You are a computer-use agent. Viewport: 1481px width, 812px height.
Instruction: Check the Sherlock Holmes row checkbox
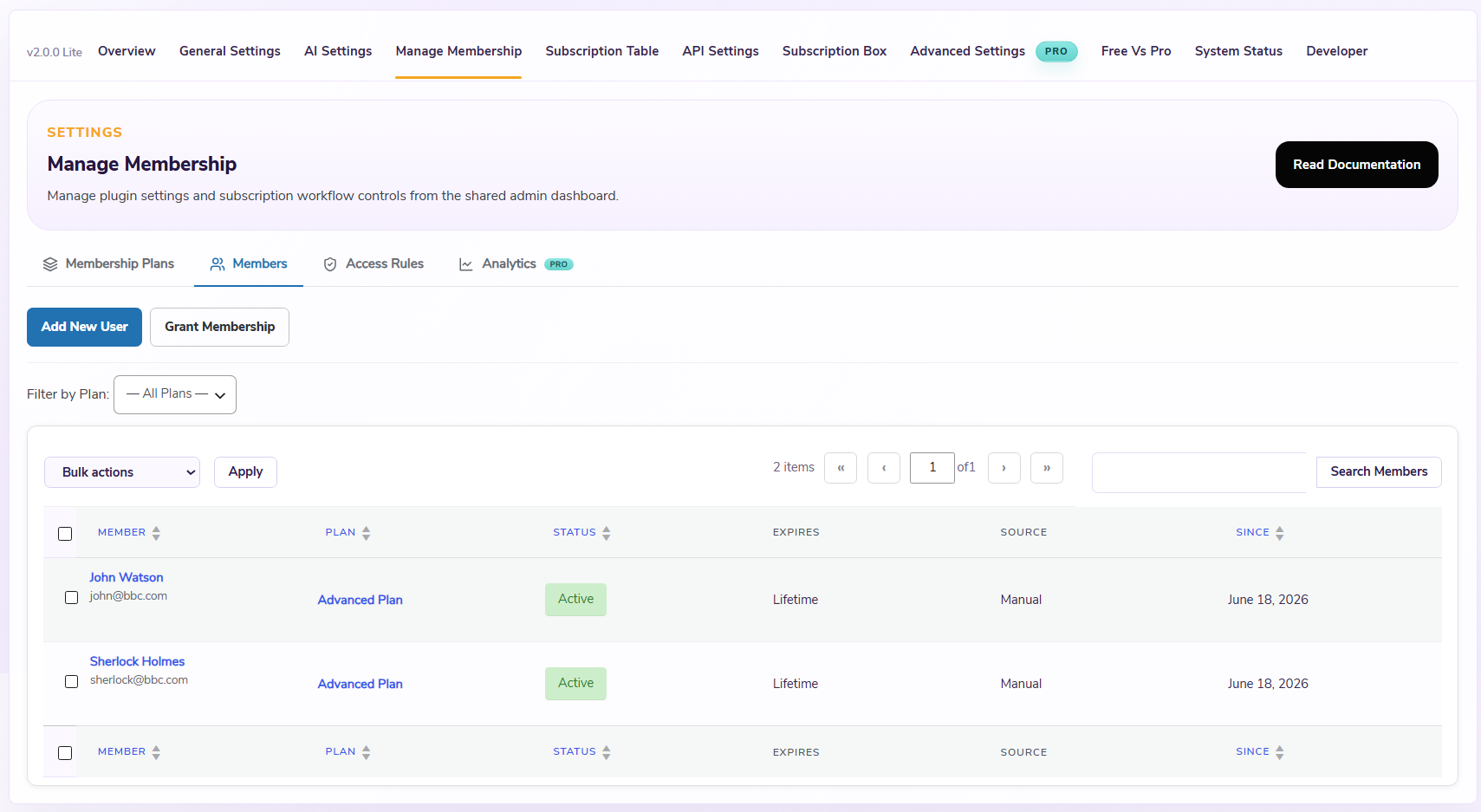pos(72,682)
